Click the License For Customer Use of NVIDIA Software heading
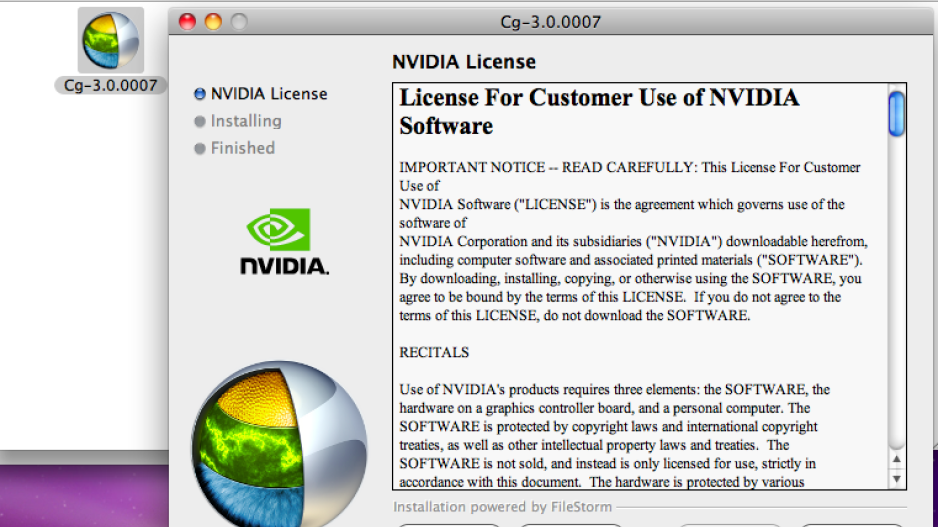This screenshot has height=527, width=938. [599, 112]
